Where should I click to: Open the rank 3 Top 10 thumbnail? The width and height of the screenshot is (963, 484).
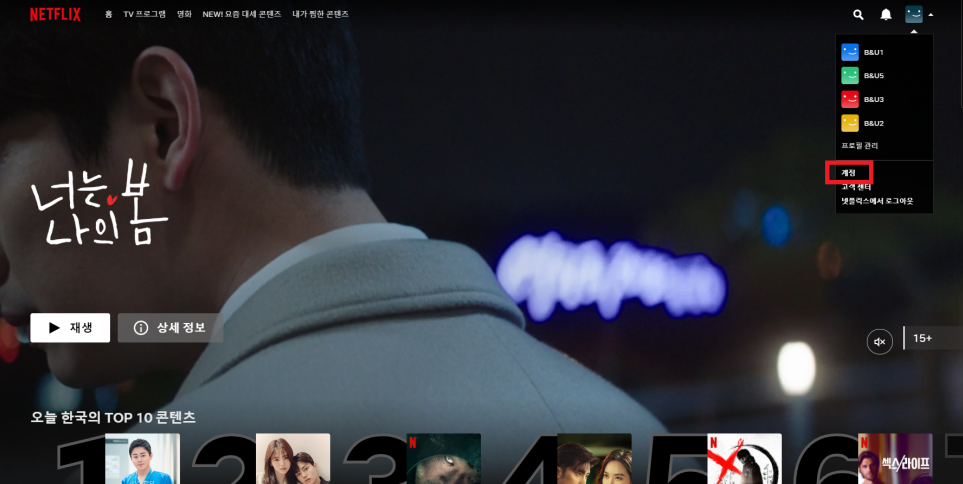point(443,459)
